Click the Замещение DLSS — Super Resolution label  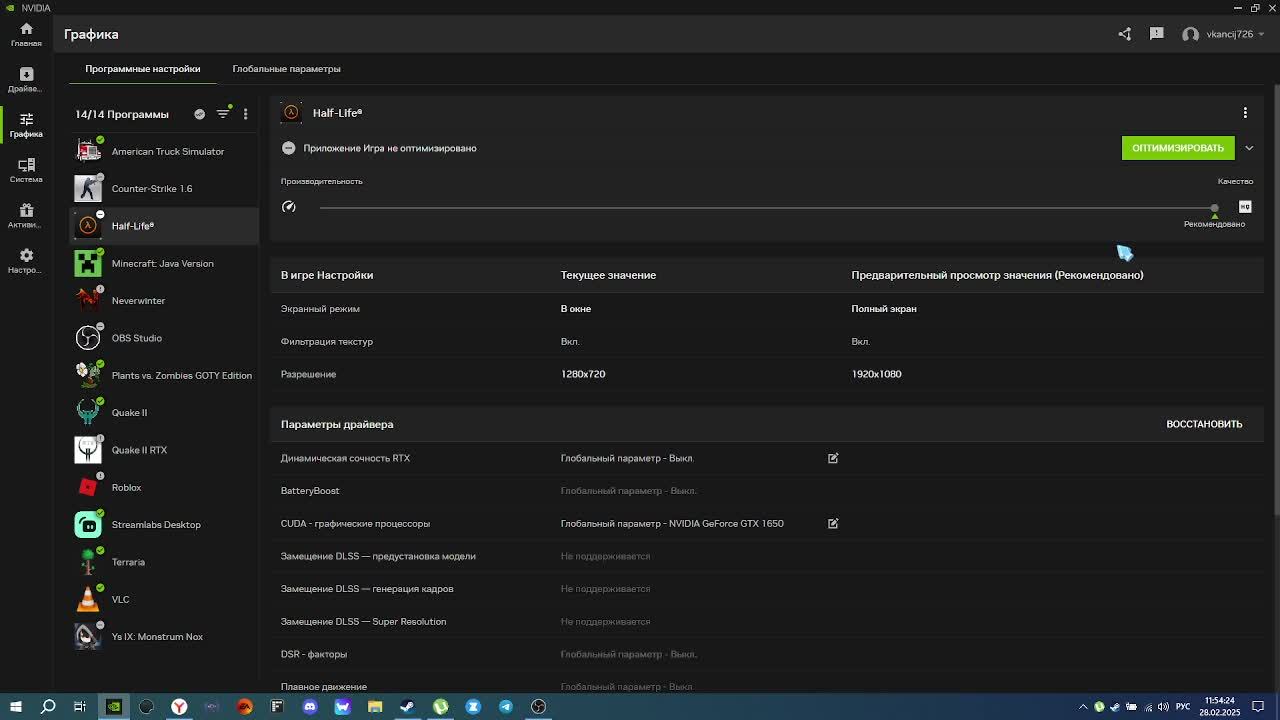pyautogui.click(x=363, y=622)
